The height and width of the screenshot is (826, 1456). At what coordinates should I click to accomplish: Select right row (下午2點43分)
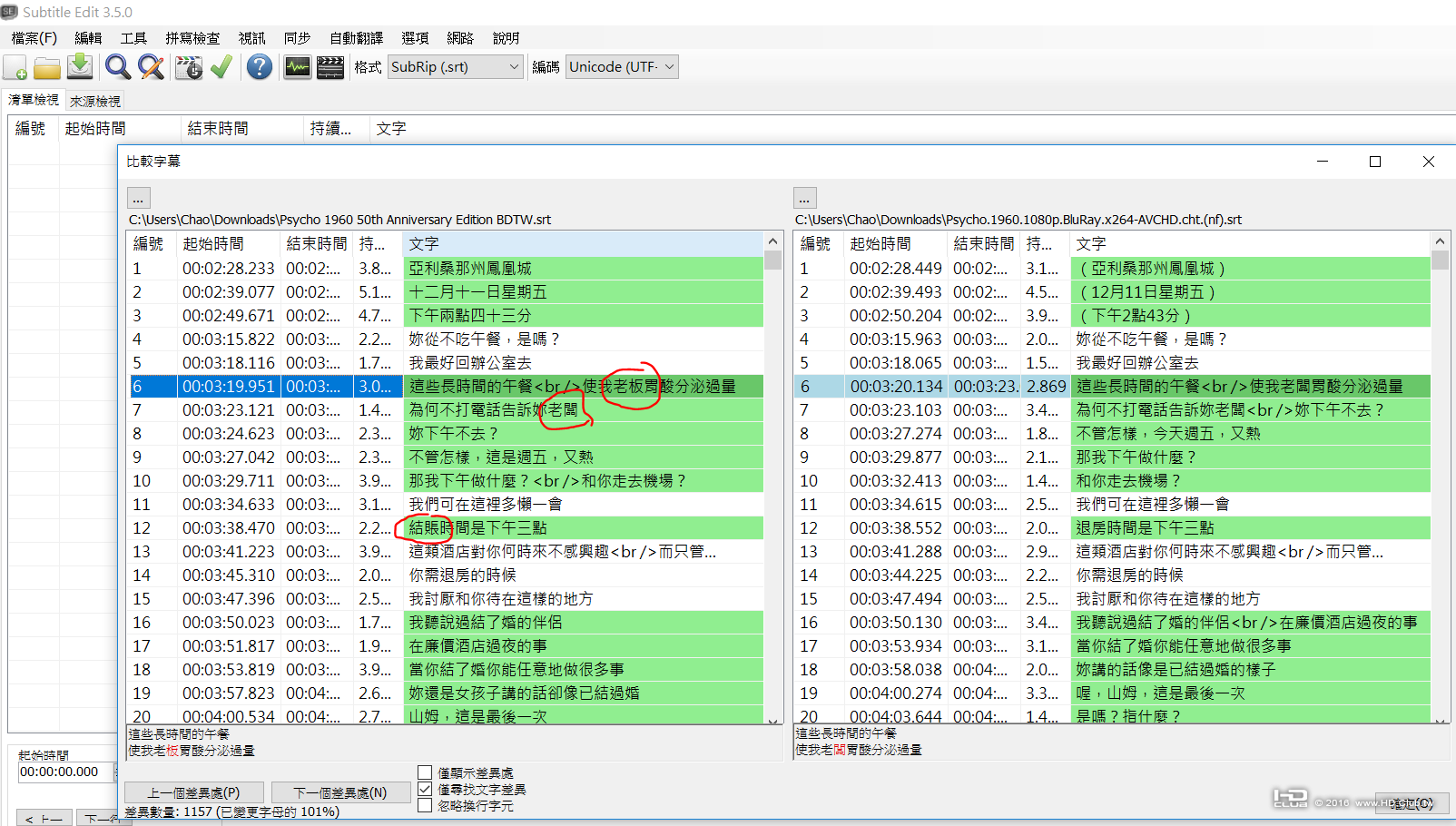pos(1113,316)
